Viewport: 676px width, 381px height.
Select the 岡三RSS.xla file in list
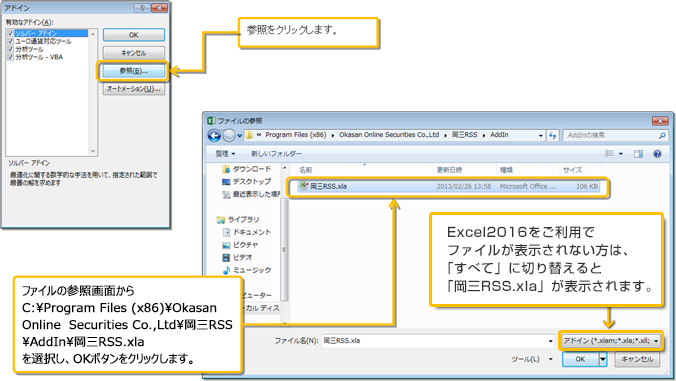(x=448, y=187)
